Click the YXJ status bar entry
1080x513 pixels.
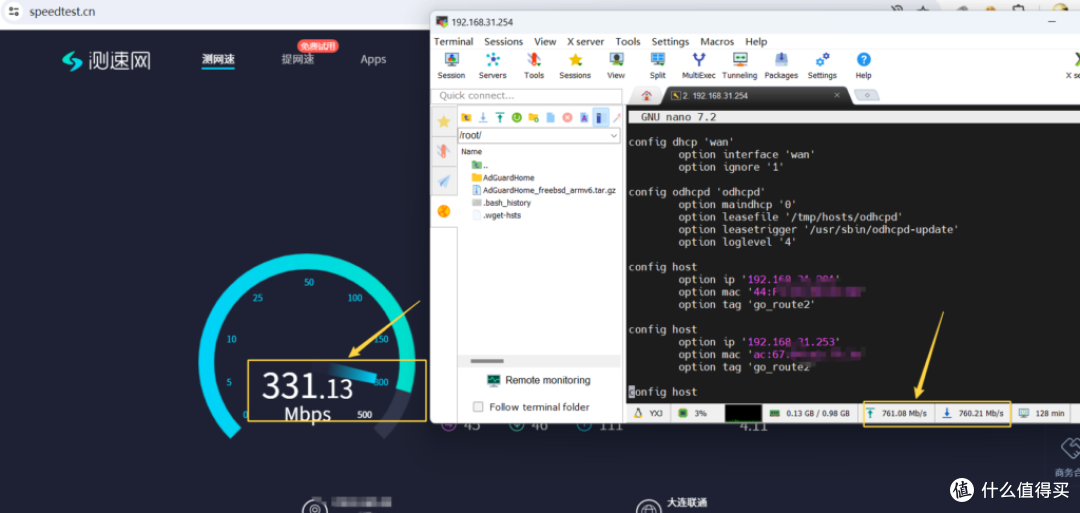(647, 413)
